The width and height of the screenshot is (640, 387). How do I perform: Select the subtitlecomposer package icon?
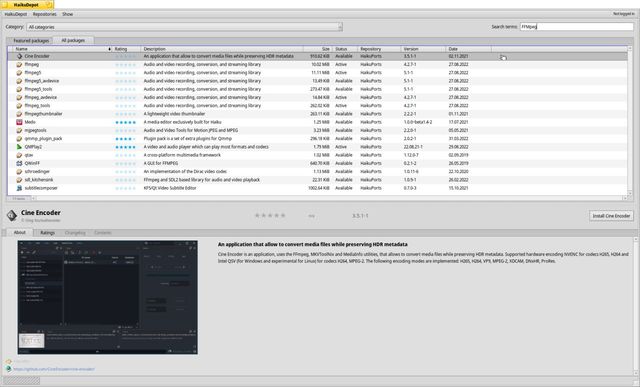19,188
